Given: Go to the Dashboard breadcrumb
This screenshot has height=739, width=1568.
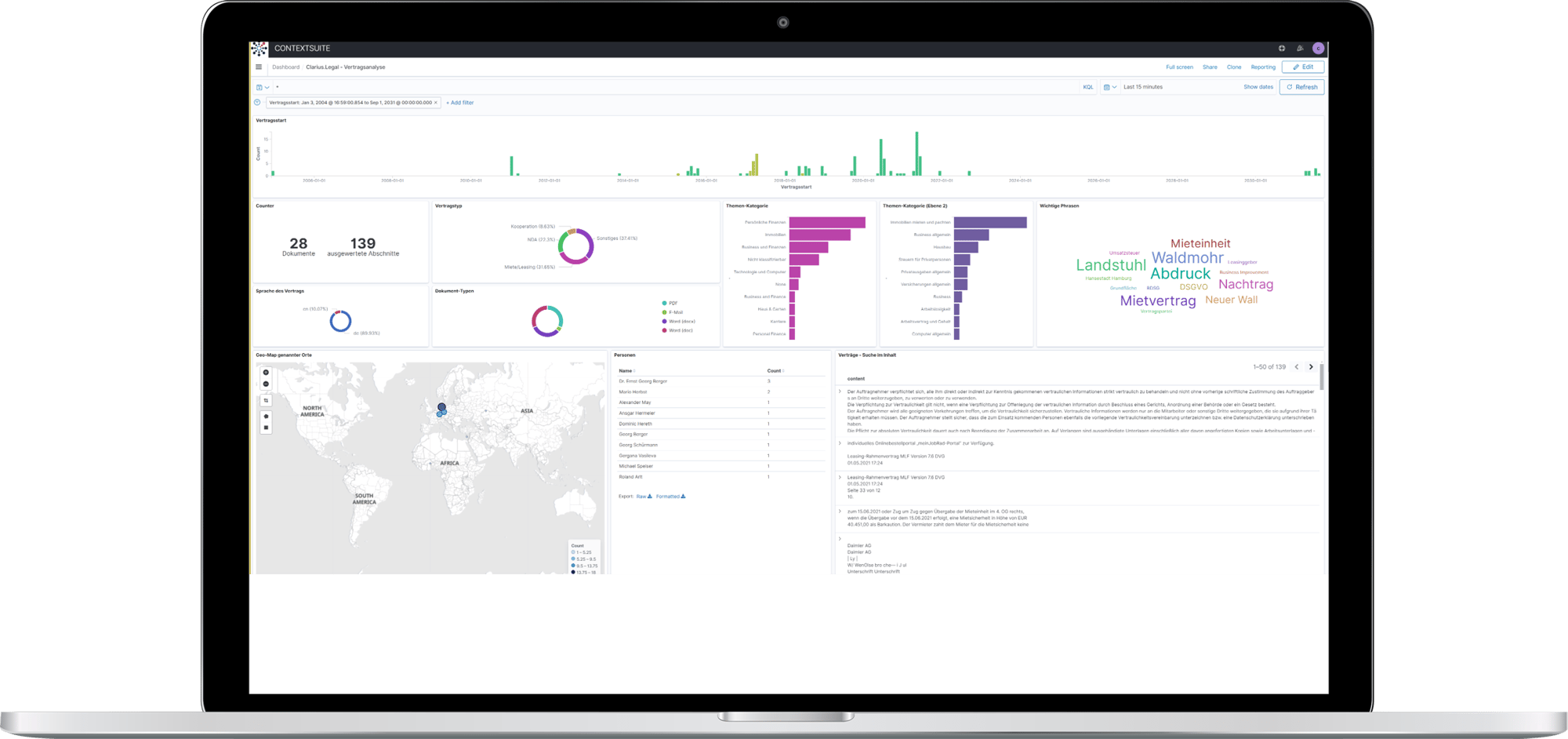Looking at the screenshot, I should click(x=285, y=67).
